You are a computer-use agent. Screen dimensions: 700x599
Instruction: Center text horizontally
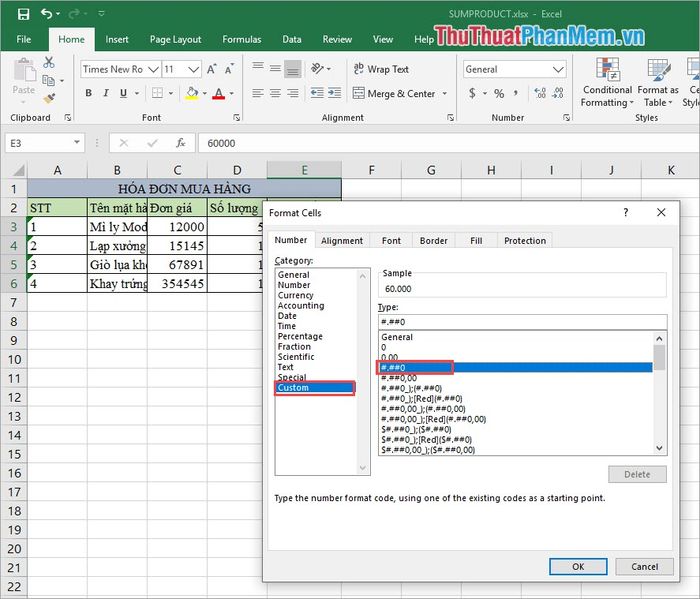[x=275, y=93]
